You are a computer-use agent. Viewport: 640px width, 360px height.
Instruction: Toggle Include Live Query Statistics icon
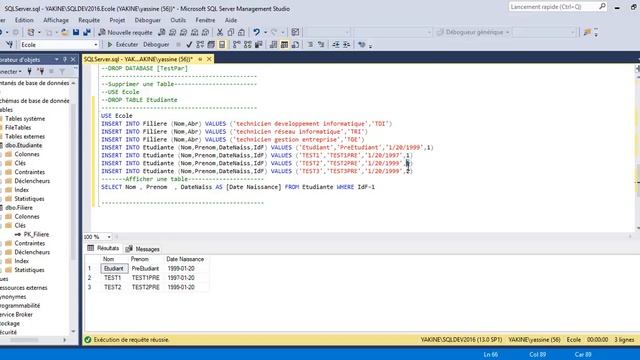tap(248, 44)
